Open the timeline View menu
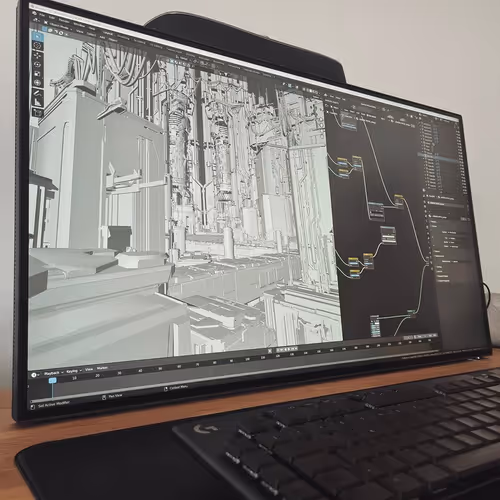The image size is (500, 500). click(x=89, y=369)
